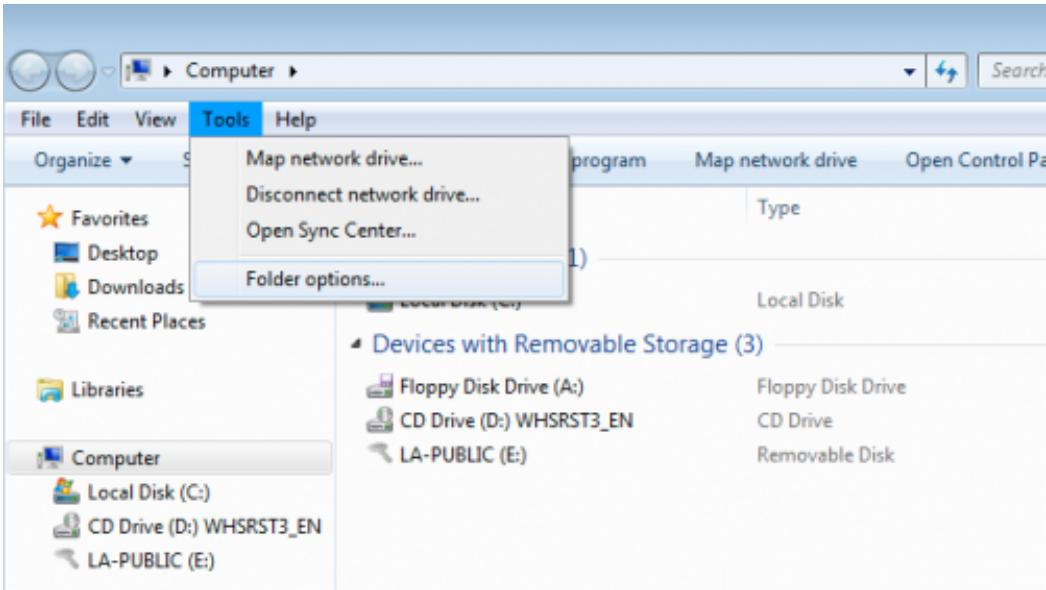
Task: Click Local Disk (C:) icon in navigation pane
Action: 66,492
